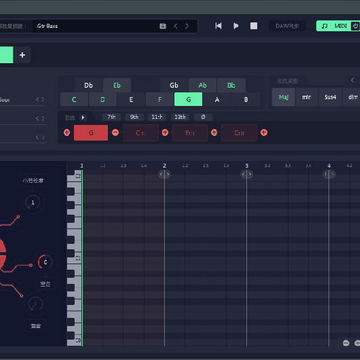Select the red G chord slot

(x=91, y=133)
